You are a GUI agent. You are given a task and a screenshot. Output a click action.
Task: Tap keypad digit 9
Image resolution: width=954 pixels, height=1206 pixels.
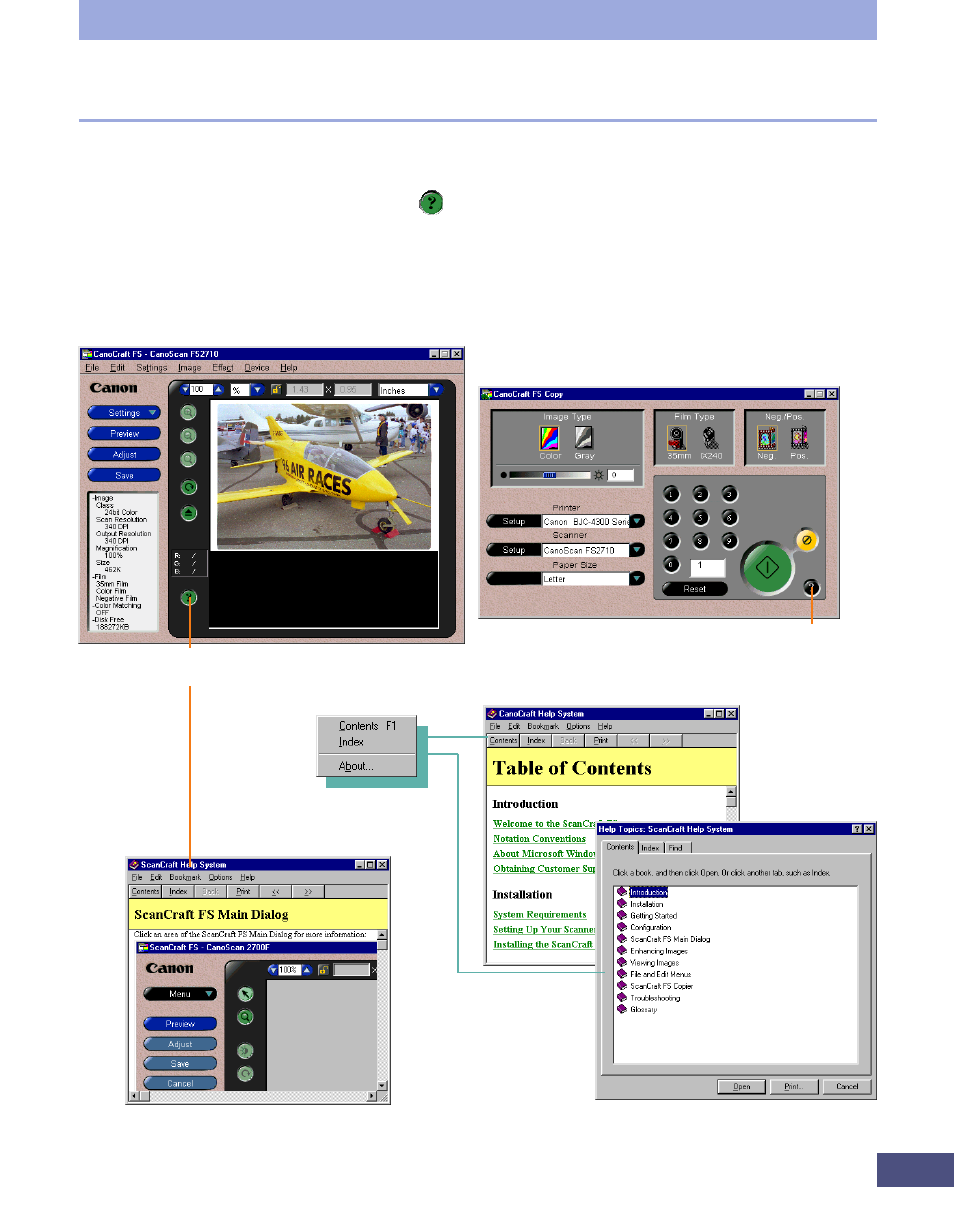(x=730, y=541)
